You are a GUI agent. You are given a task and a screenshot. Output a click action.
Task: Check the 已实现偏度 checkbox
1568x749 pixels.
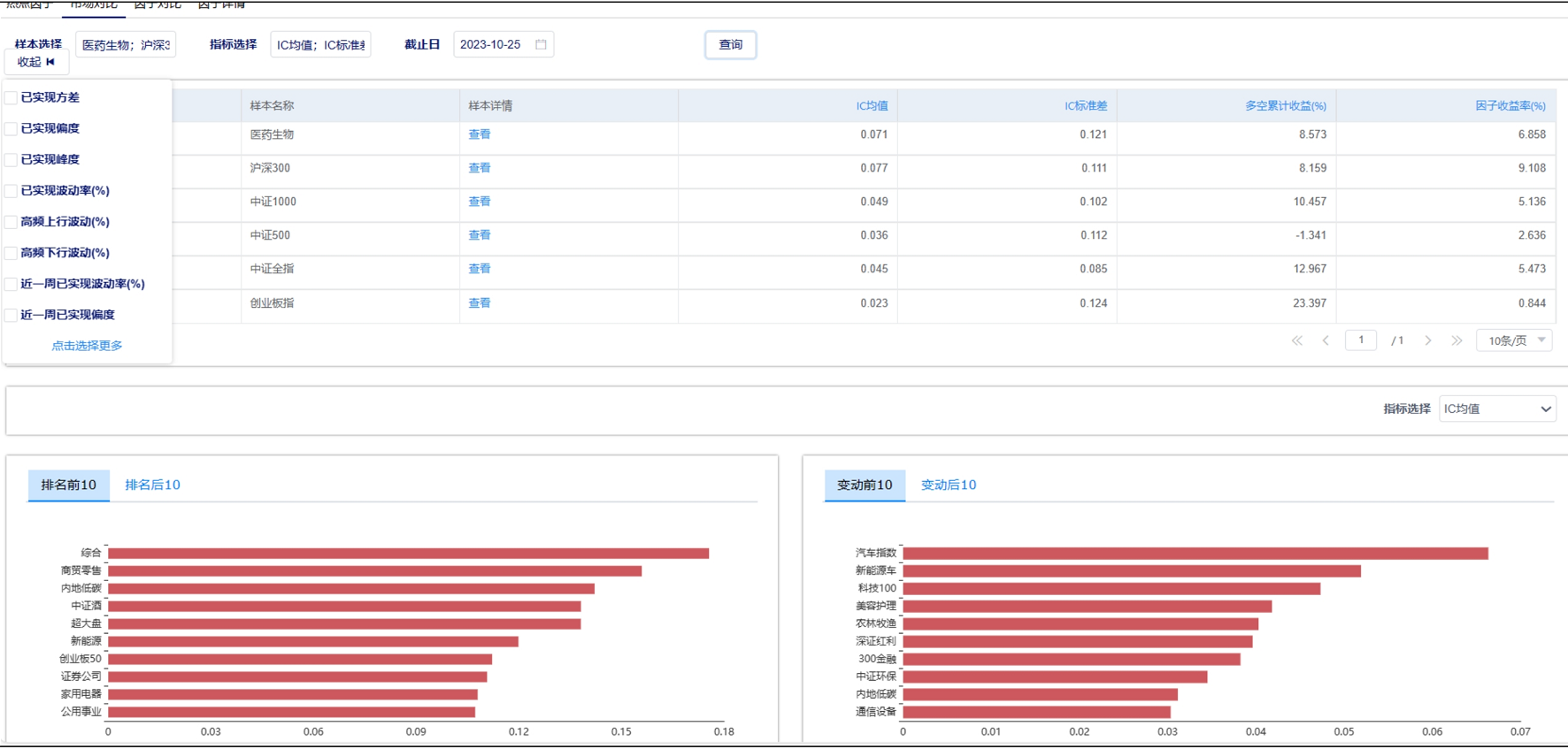tap(11, 128)
